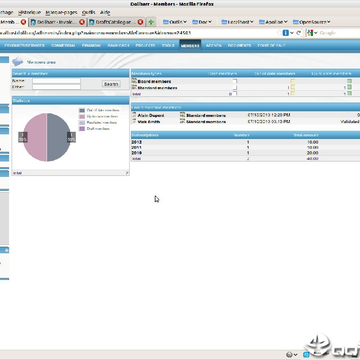Click type icon in Alain Dupont row

(182, 115)
